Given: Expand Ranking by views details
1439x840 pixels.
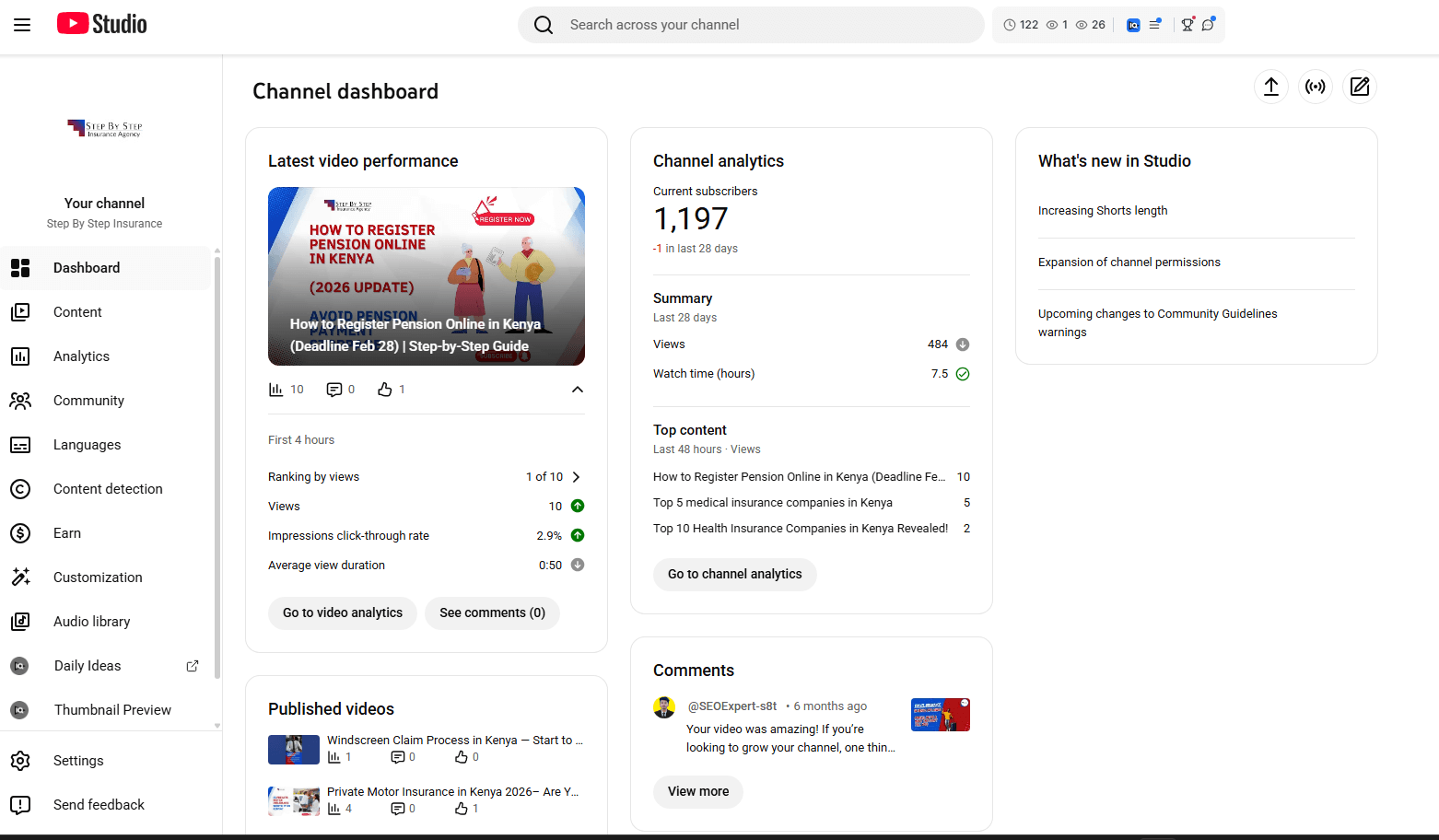Looking at the screenshot, I should (576, 476).
